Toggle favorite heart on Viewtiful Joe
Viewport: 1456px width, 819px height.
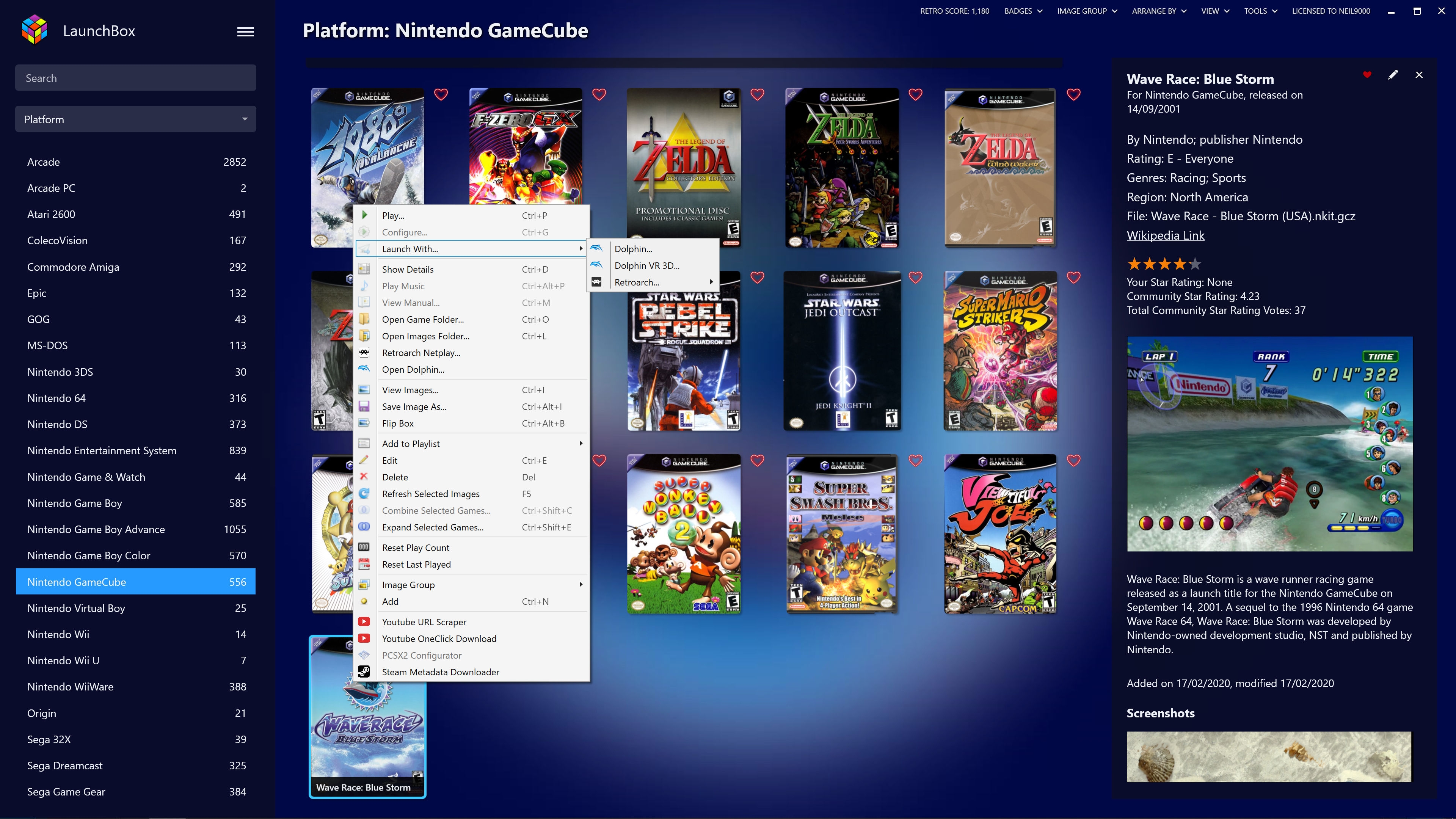click(1074, 461)
